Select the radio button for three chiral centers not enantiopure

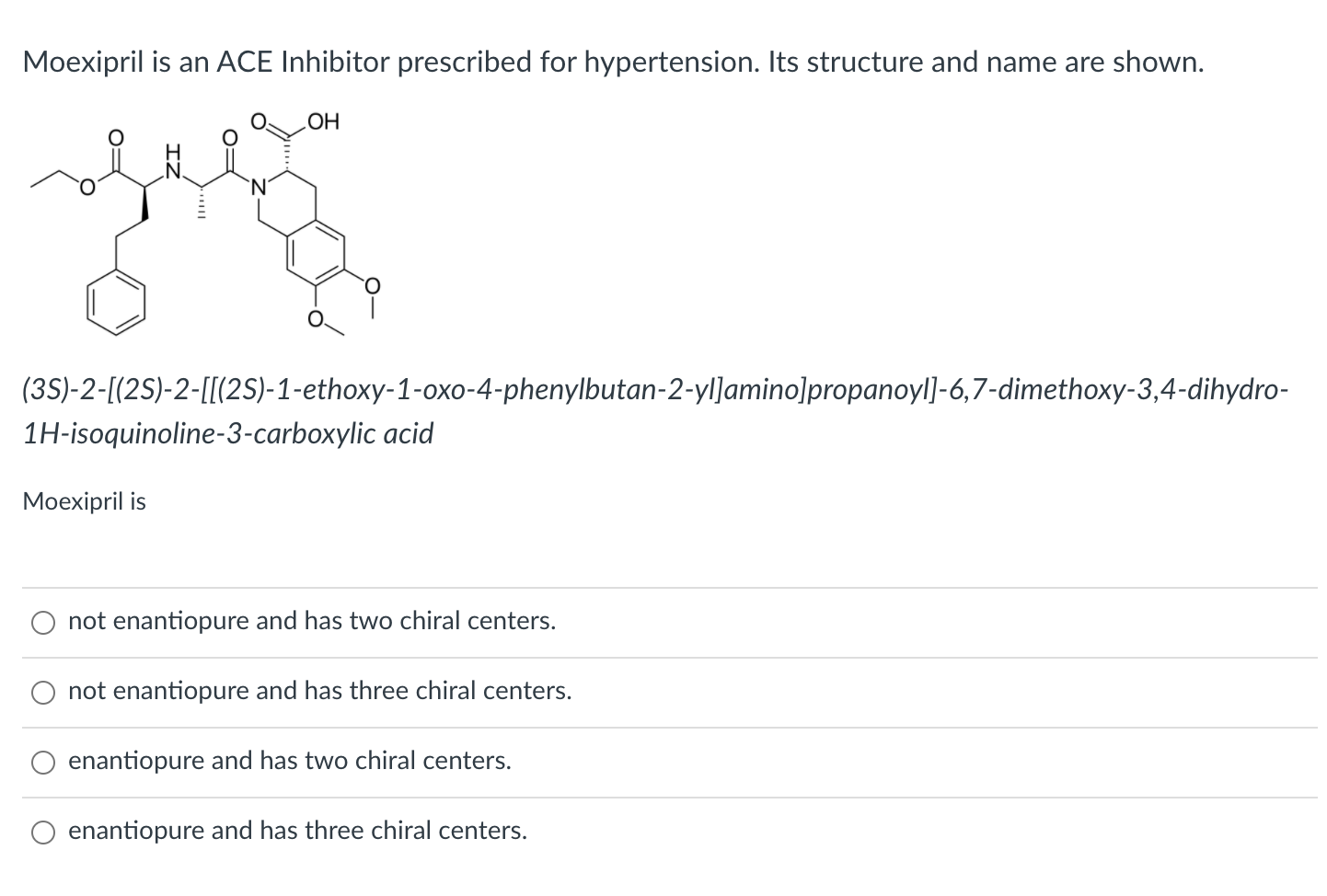click(43, 692)
